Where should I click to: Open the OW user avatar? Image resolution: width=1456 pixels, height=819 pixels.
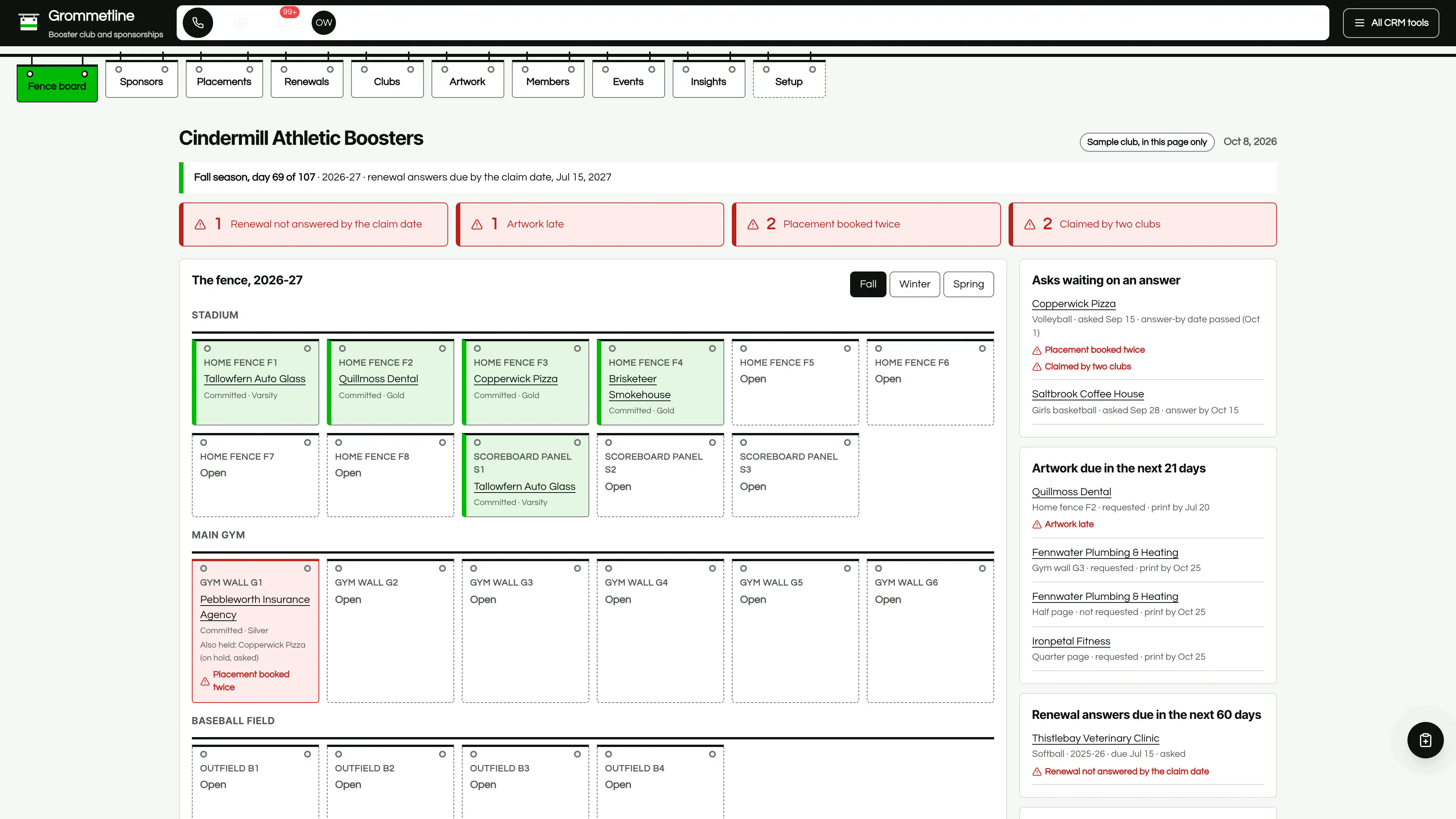tap(324, 23)
